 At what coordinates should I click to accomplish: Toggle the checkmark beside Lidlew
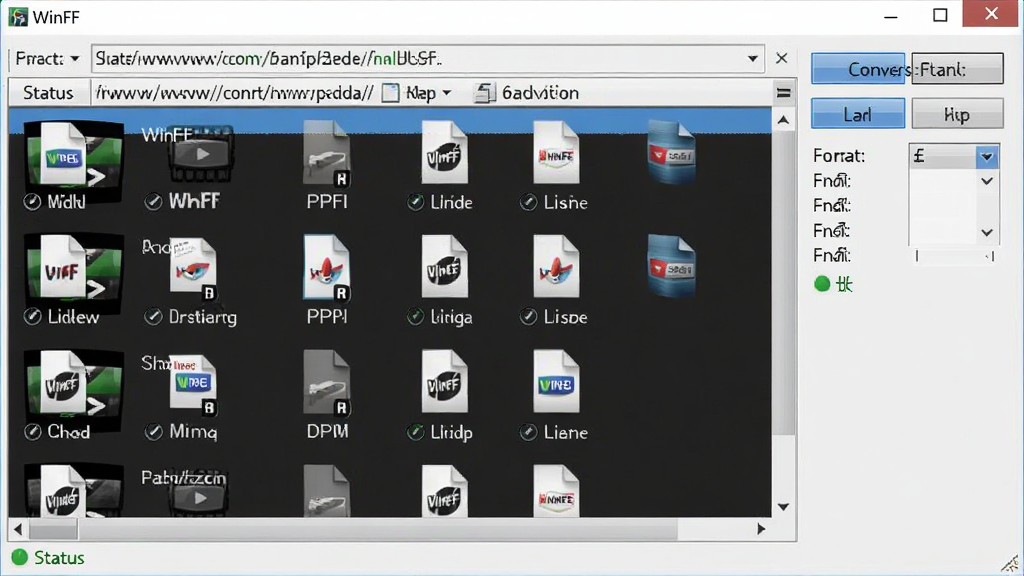pyautogui.click(x=32, y=317)
